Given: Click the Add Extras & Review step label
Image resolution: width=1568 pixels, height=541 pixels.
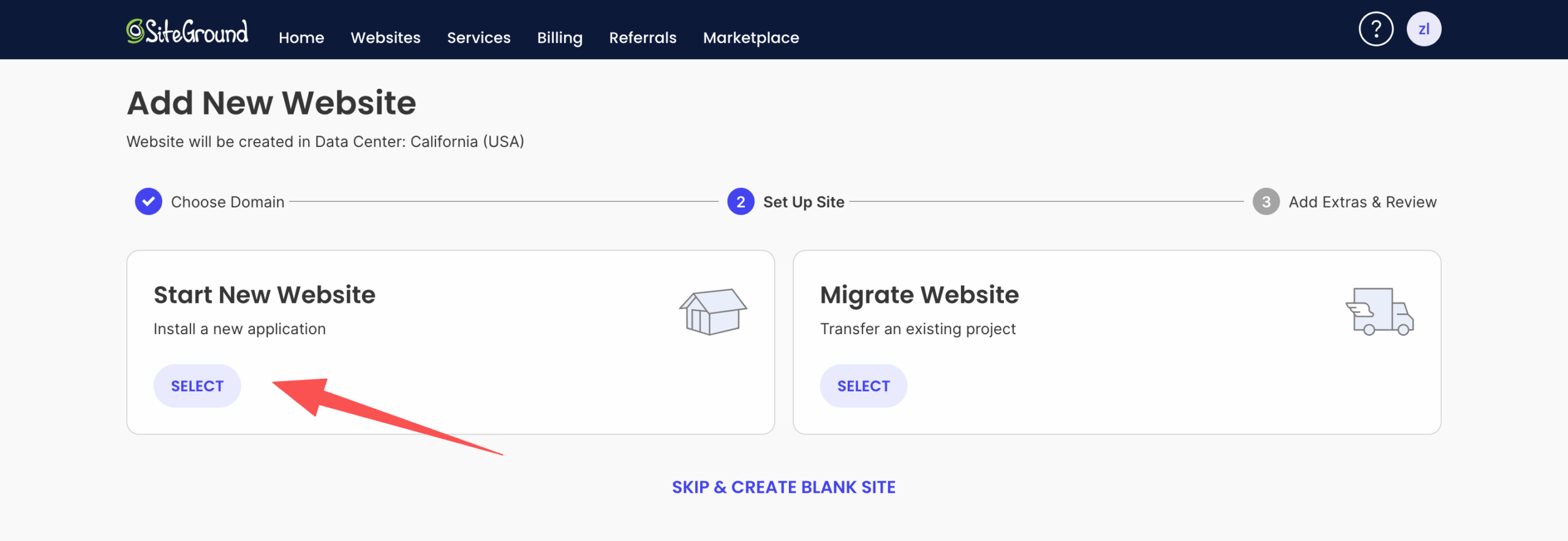Looking at the screenshot, I should [1362, 202].
